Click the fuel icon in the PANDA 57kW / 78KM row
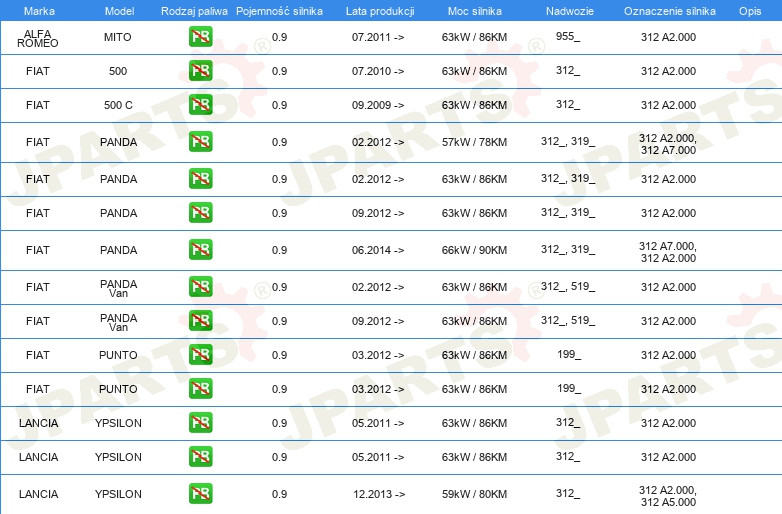Image resolution: width=782 pixels, height=514 pixels. click(x=200, y=142)
